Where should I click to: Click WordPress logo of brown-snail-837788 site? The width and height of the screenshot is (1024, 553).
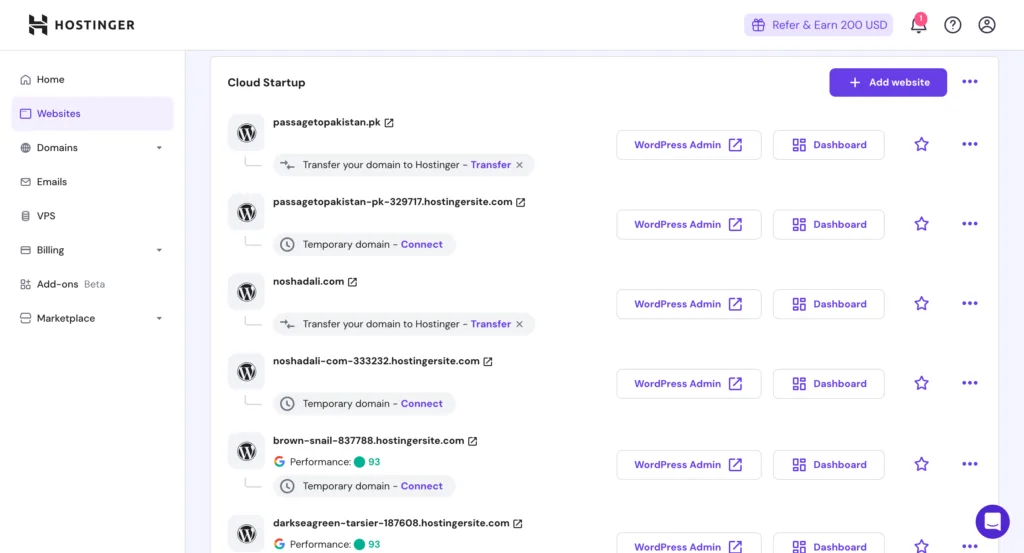coord(246,451)
